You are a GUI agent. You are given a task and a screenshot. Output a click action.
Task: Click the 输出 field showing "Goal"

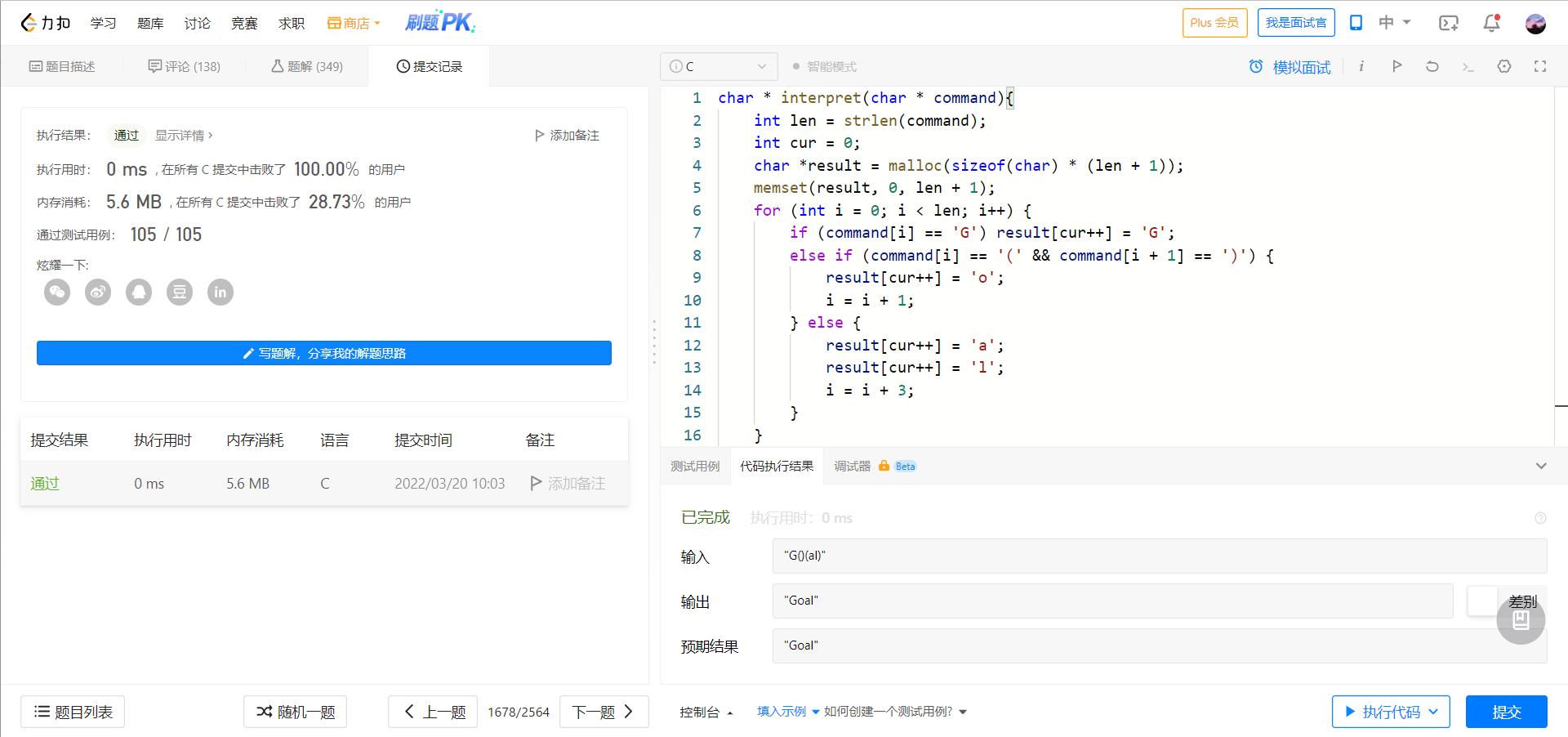pos(1112,601)
